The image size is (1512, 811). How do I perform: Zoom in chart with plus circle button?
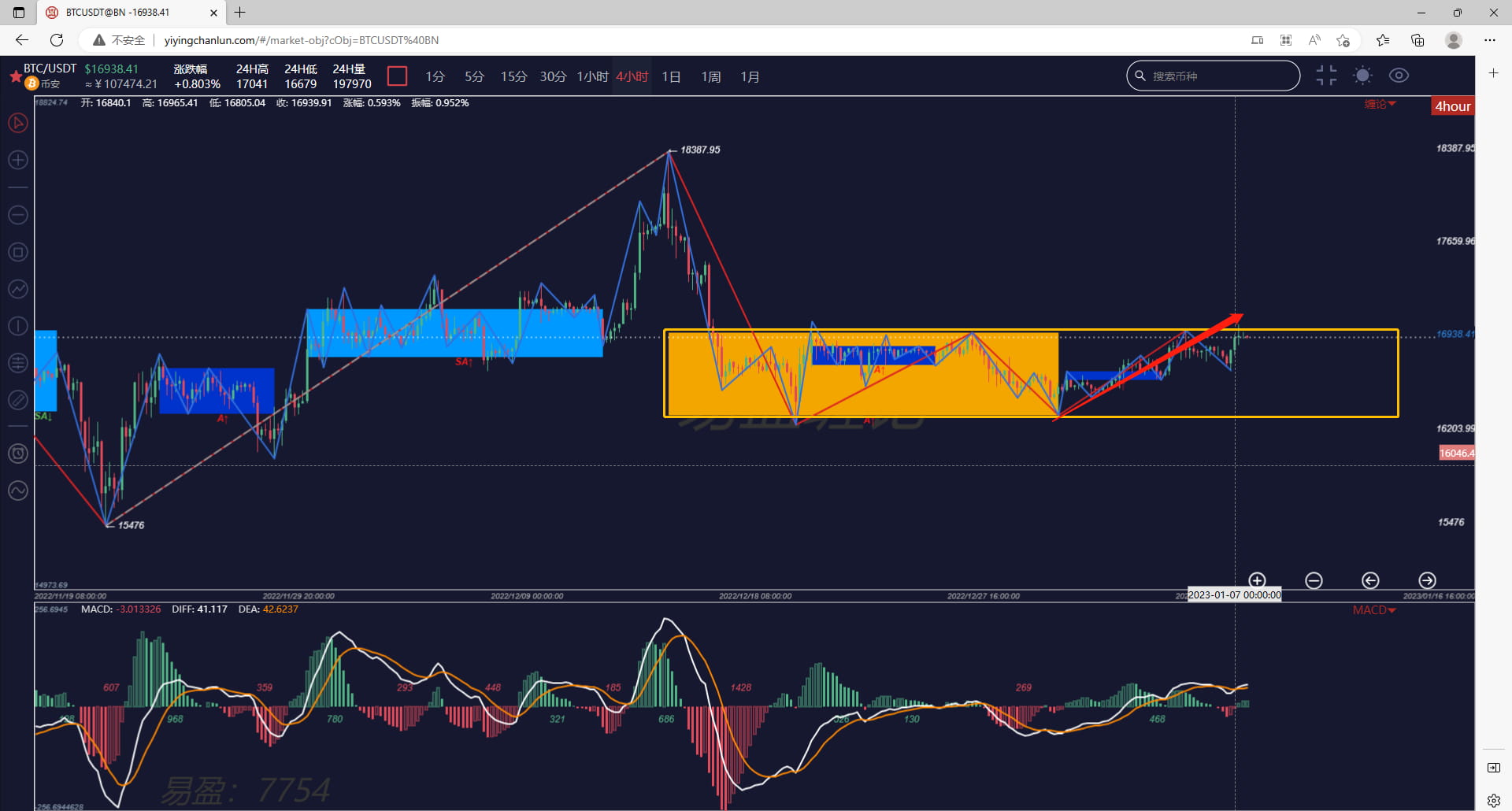(1257, 580)
